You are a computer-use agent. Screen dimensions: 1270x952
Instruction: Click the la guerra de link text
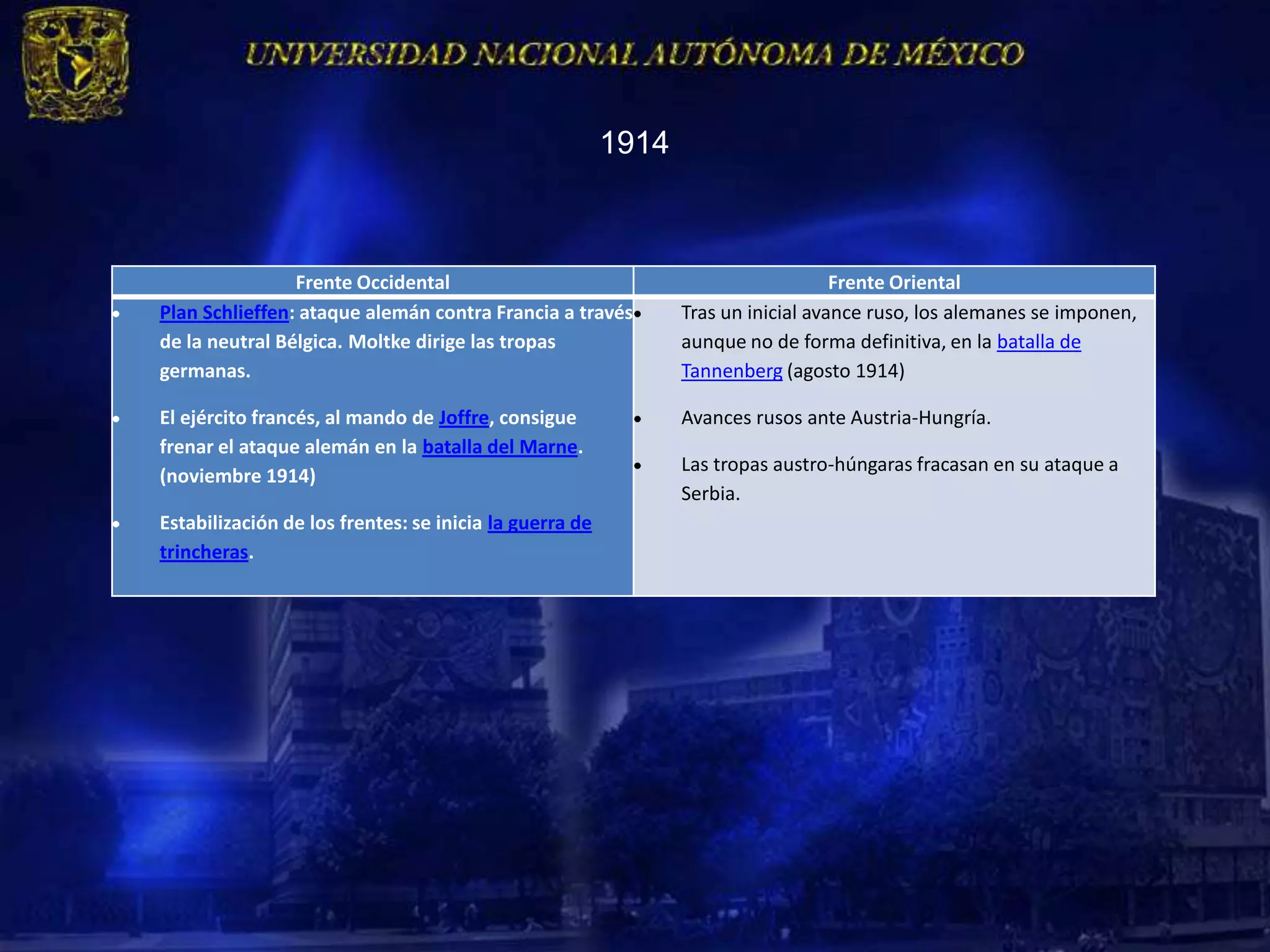click(539, 524)
